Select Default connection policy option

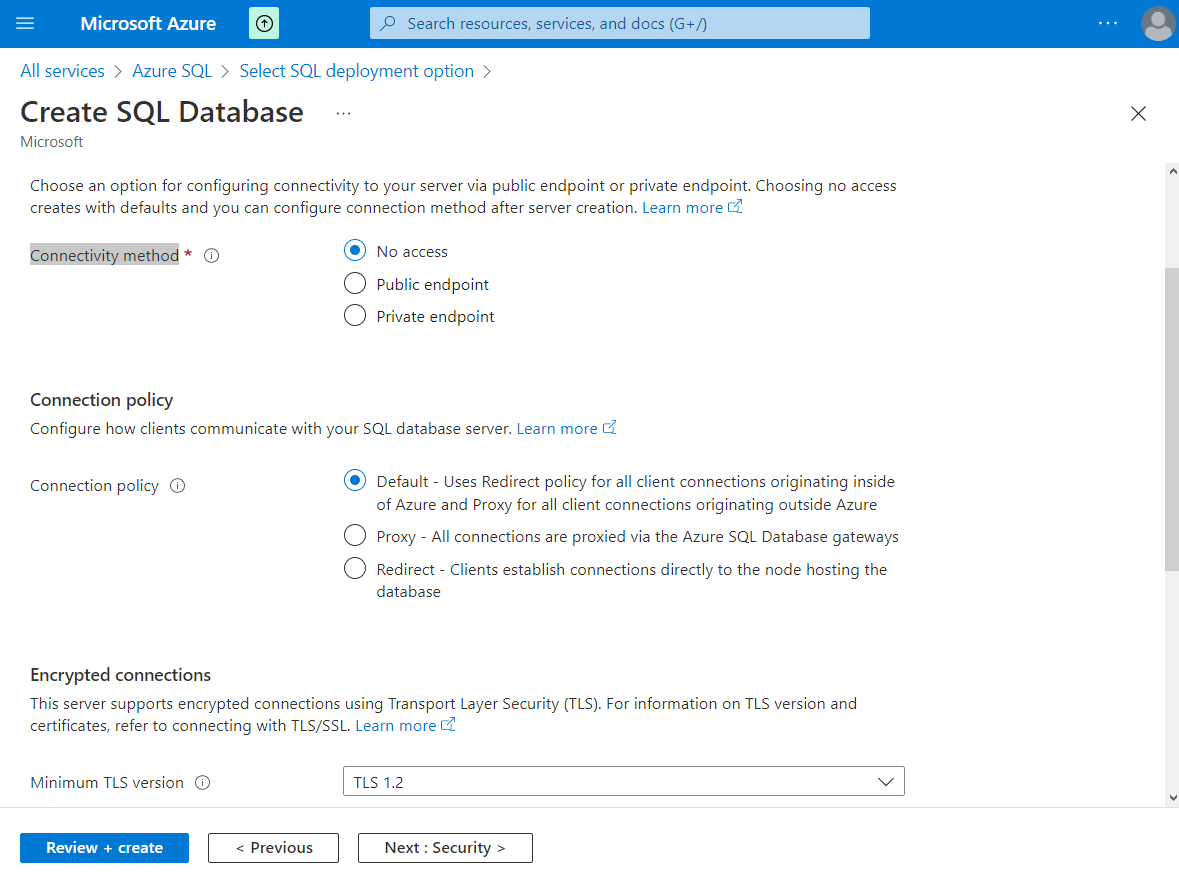[x=355, y=480]
